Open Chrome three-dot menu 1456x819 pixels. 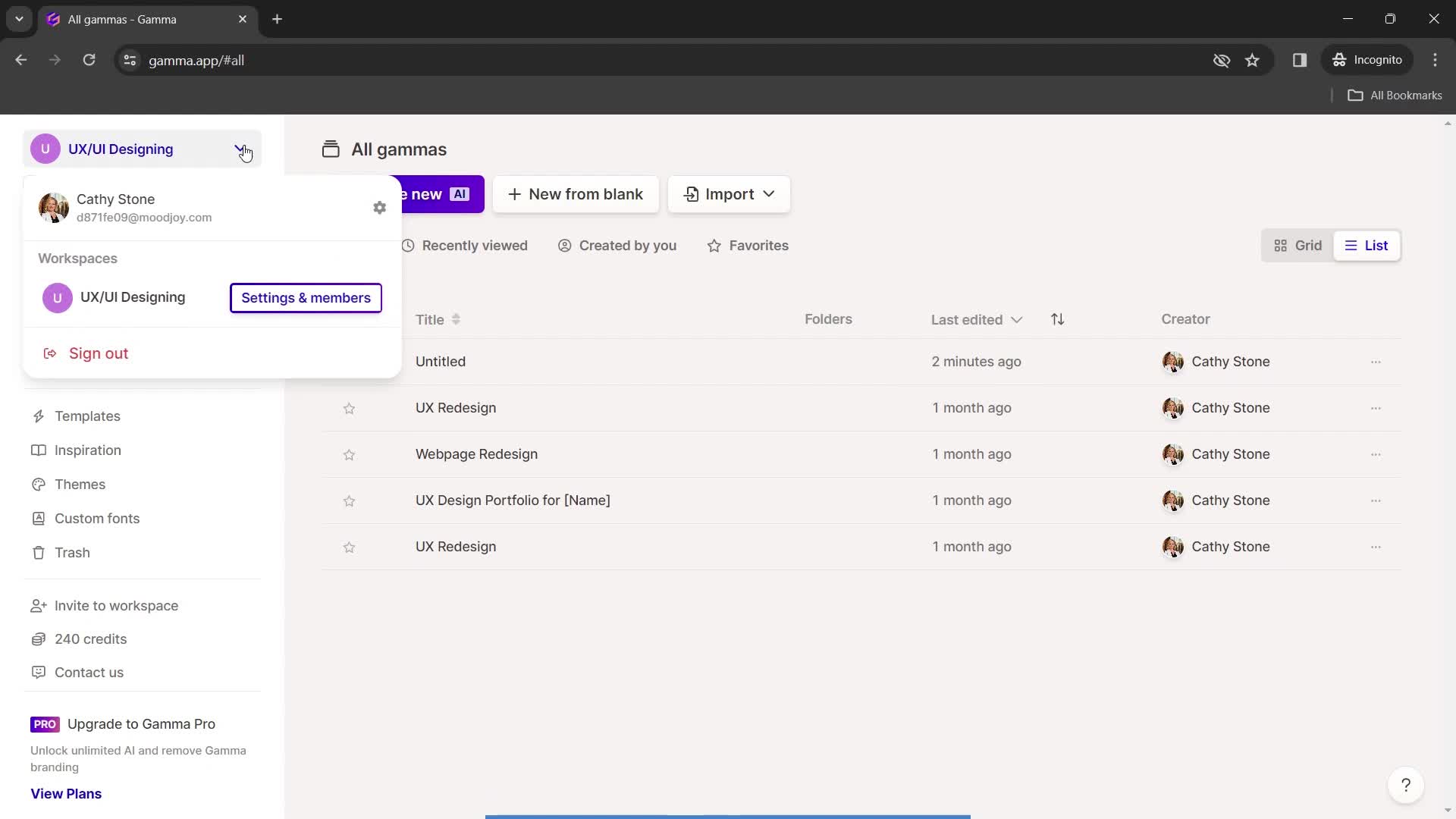1435,60
